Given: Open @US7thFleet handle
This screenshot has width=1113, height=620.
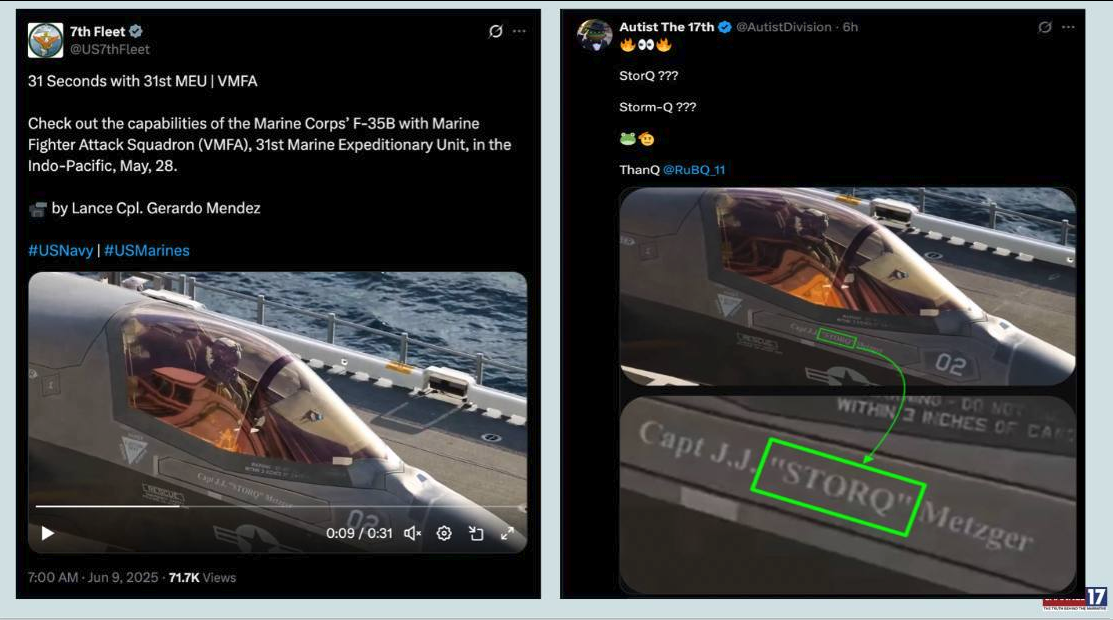Looking at the screenshot, I should (109, 50).
